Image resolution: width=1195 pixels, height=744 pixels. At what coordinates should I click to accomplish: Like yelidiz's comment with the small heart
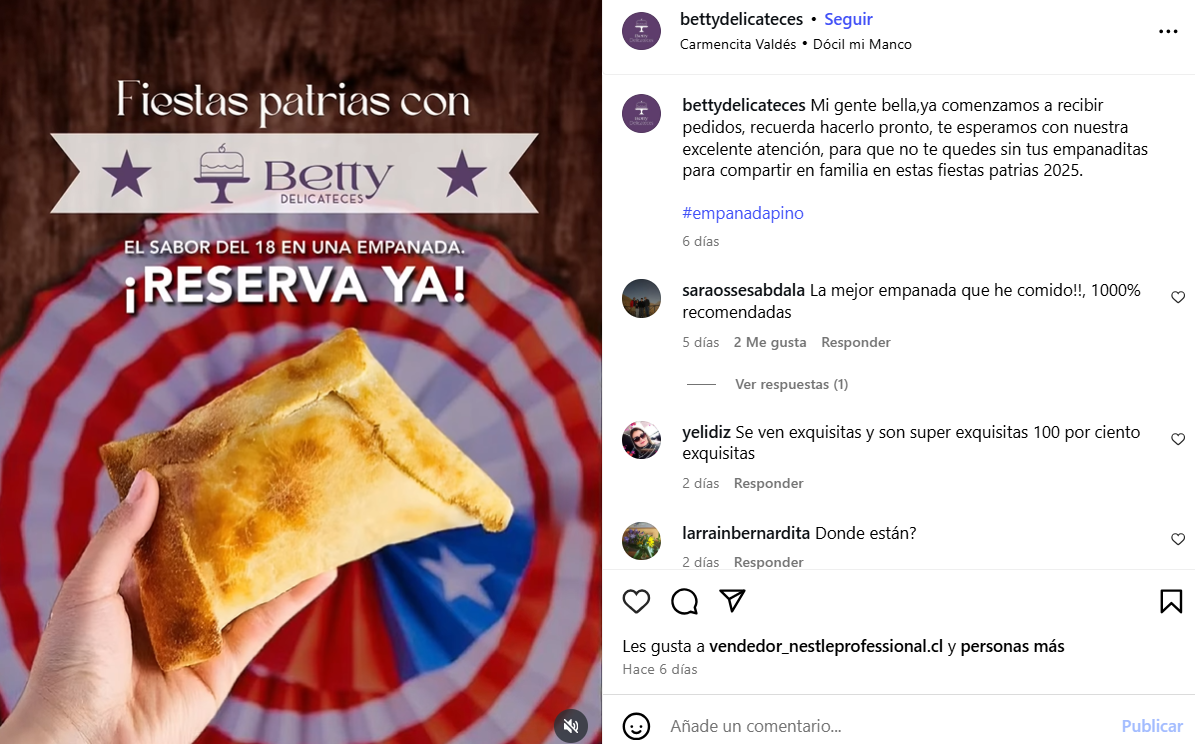[1178, 439]
